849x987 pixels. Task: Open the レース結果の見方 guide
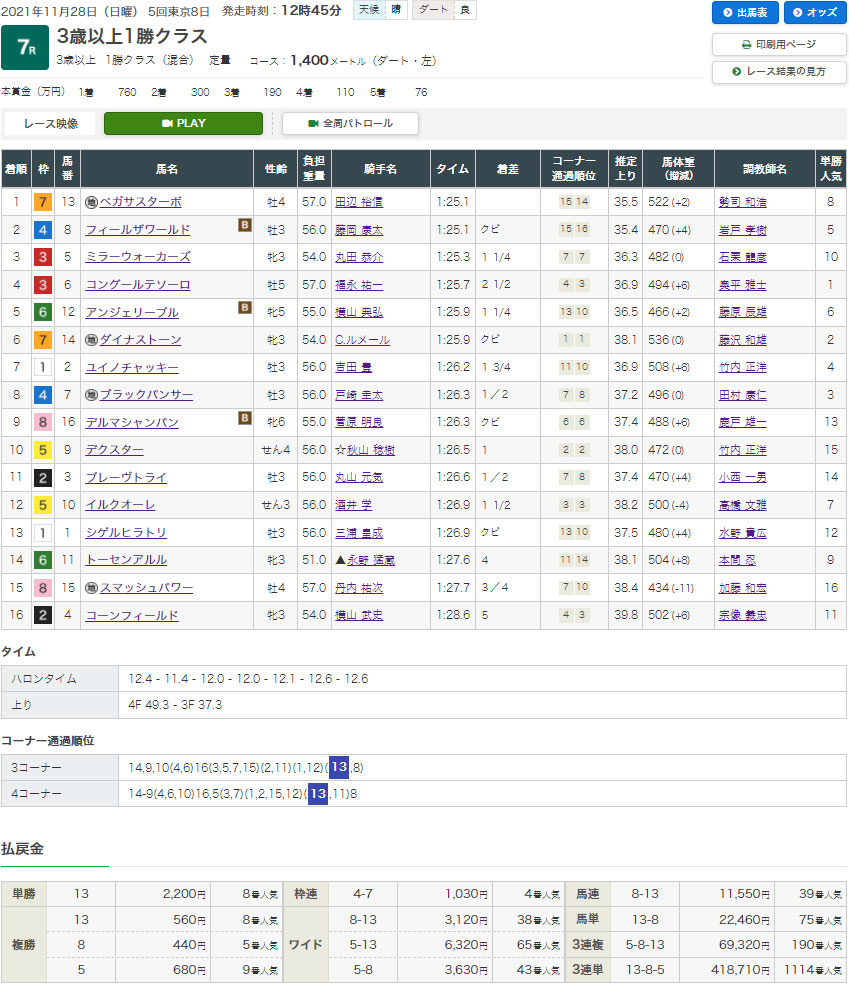coord(779,72)
